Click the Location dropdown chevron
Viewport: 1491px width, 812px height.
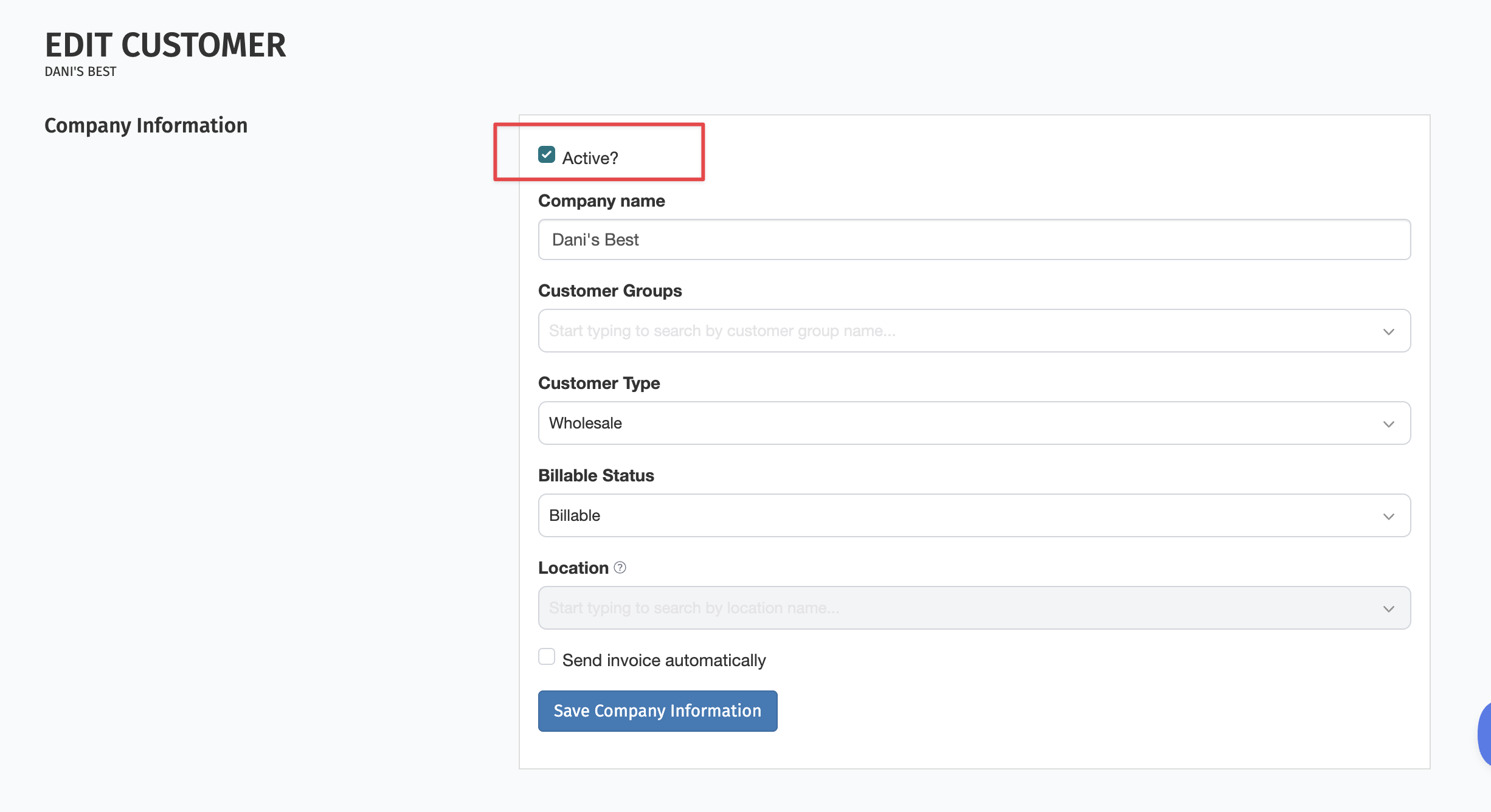[1388, 609]
